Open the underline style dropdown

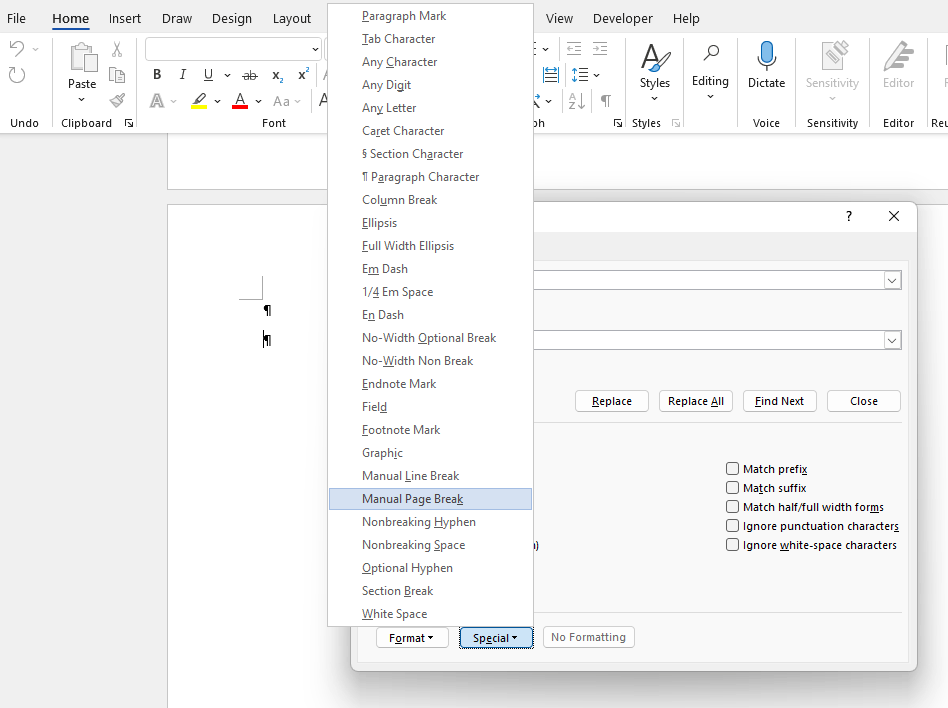click(x=227, y=74)
